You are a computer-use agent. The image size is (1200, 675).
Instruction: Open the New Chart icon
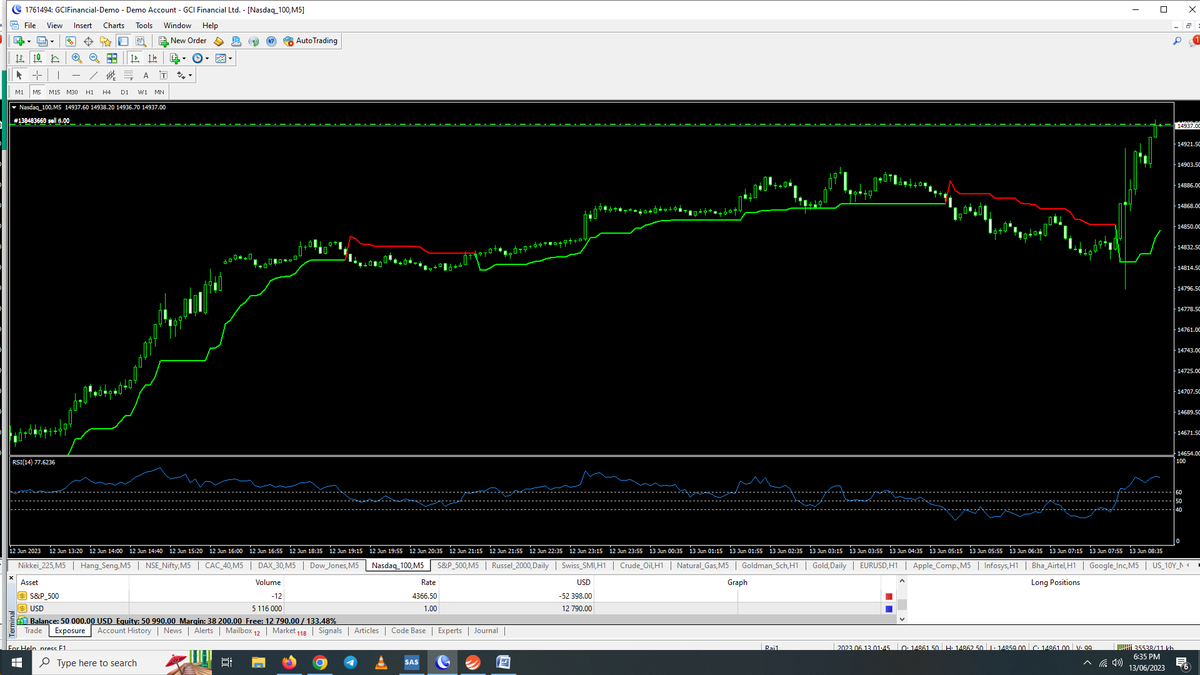[x=18, y=41]
